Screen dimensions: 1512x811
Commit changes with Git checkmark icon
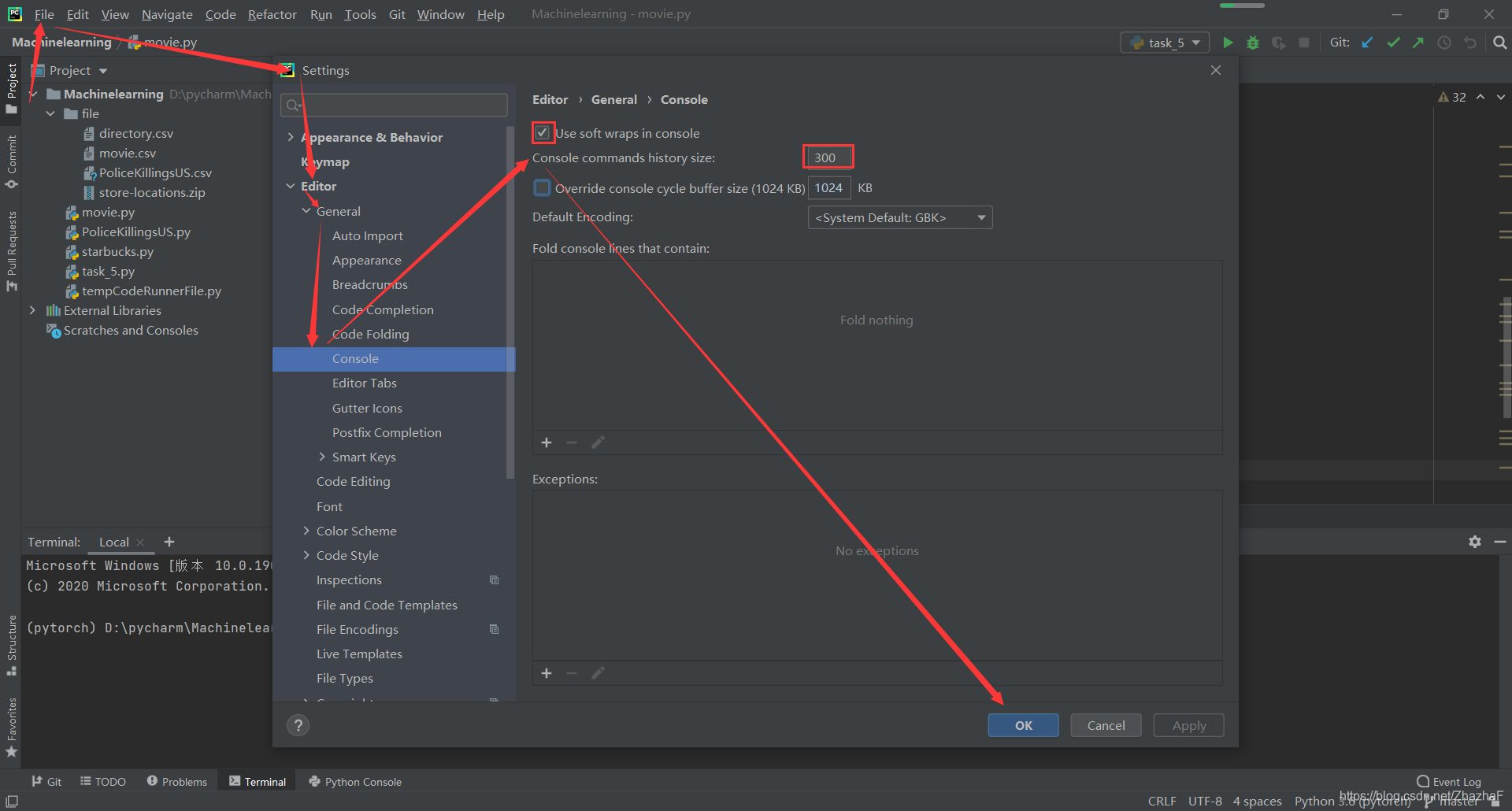(x=1393, y=43)
